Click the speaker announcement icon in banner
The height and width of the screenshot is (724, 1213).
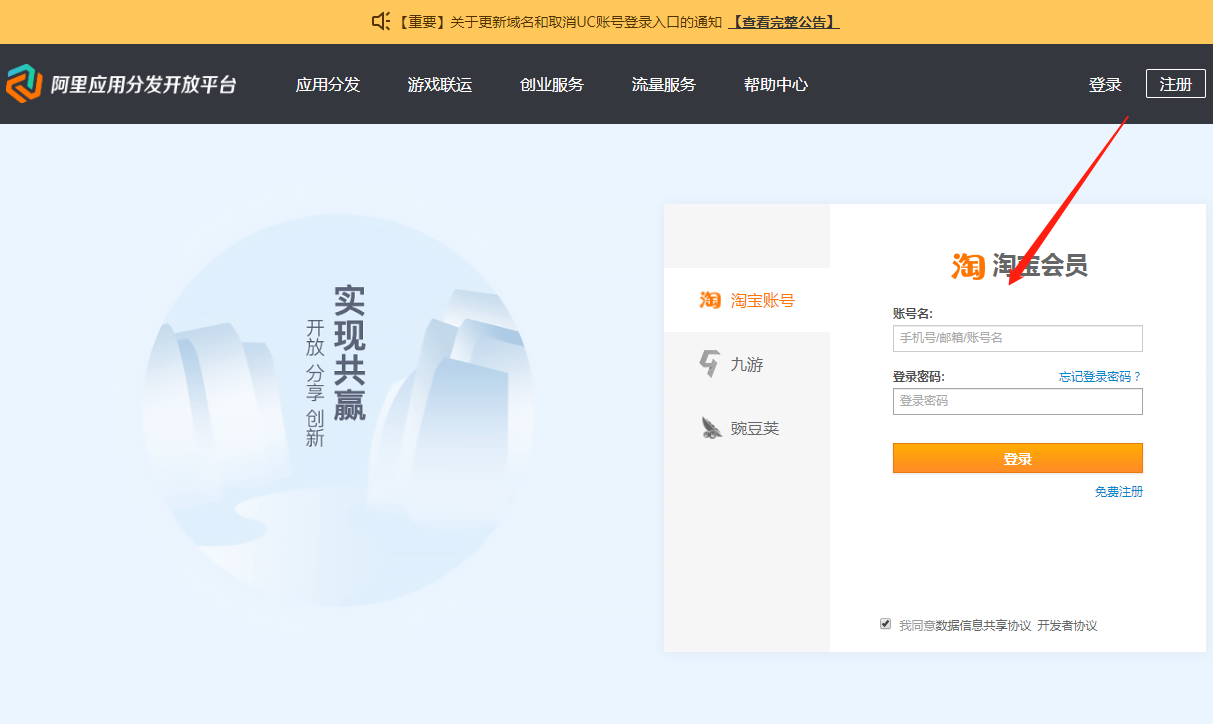(381, 21)
